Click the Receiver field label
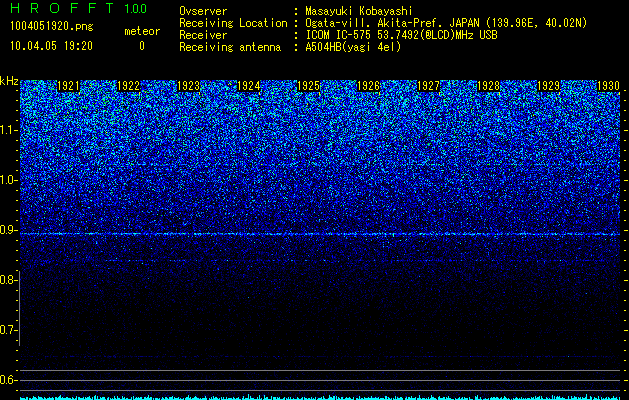 click(203, 35)
